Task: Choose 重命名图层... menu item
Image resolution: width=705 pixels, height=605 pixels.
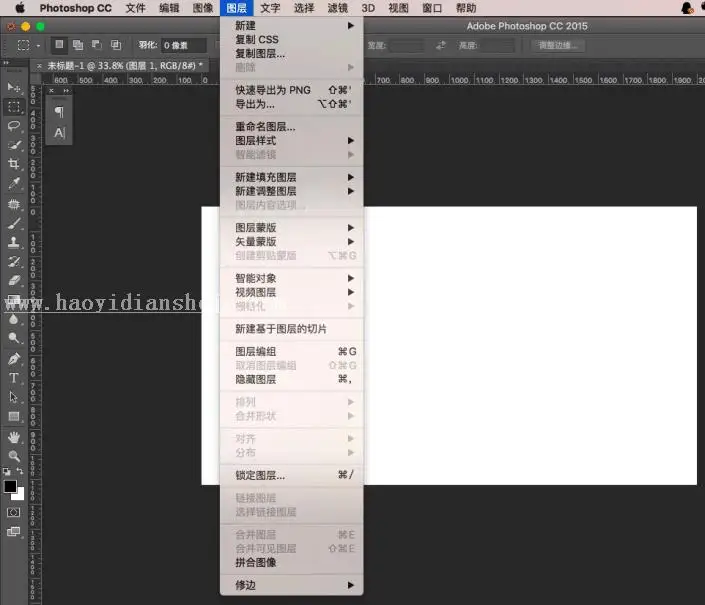Action: coord(292,127)
